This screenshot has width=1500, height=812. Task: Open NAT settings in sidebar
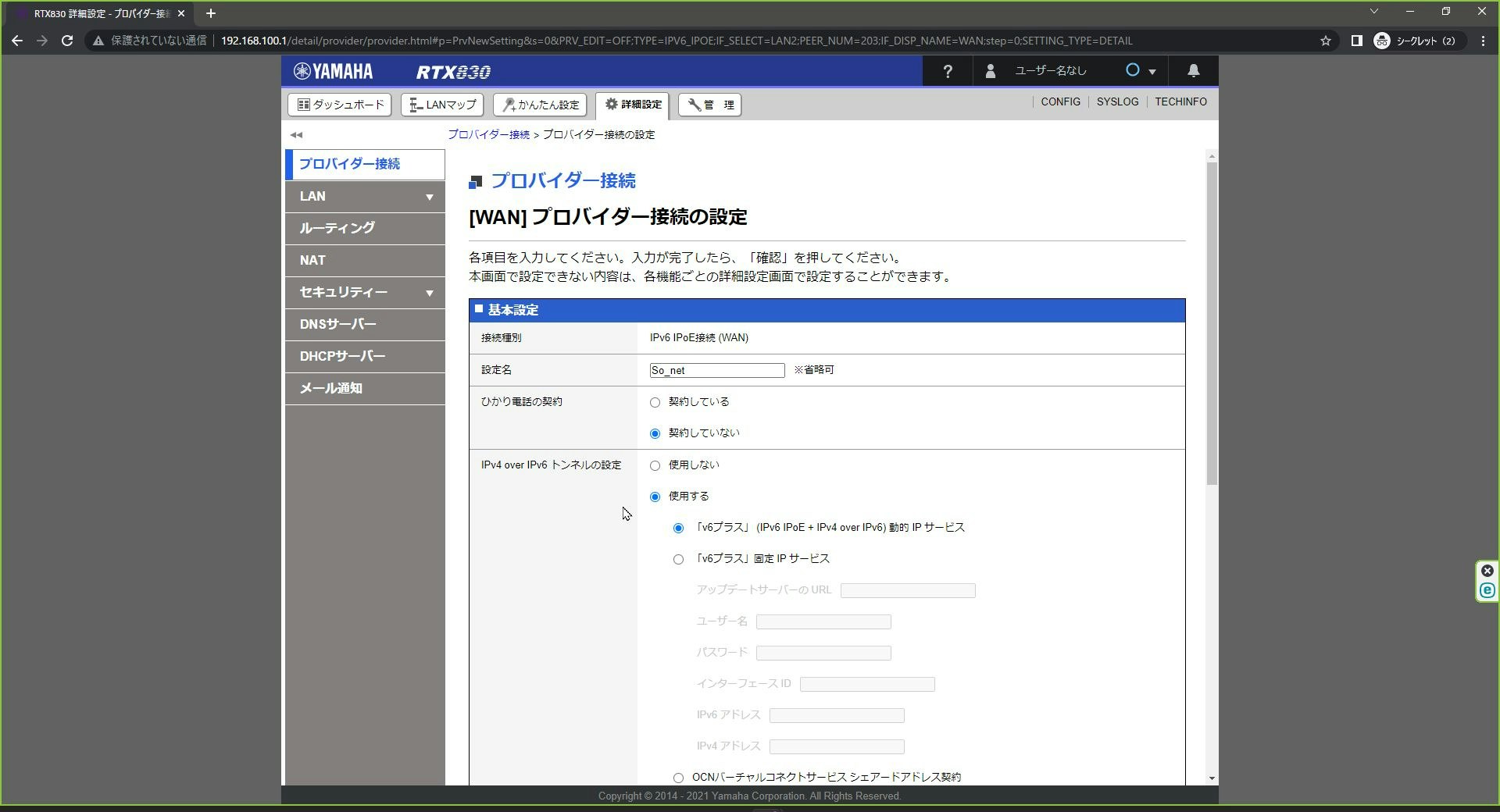click(365, 260)
